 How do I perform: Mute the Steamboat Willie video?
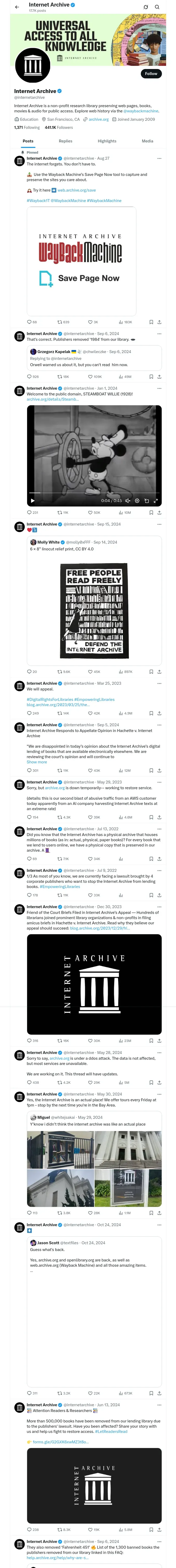(x=128, y=500)
